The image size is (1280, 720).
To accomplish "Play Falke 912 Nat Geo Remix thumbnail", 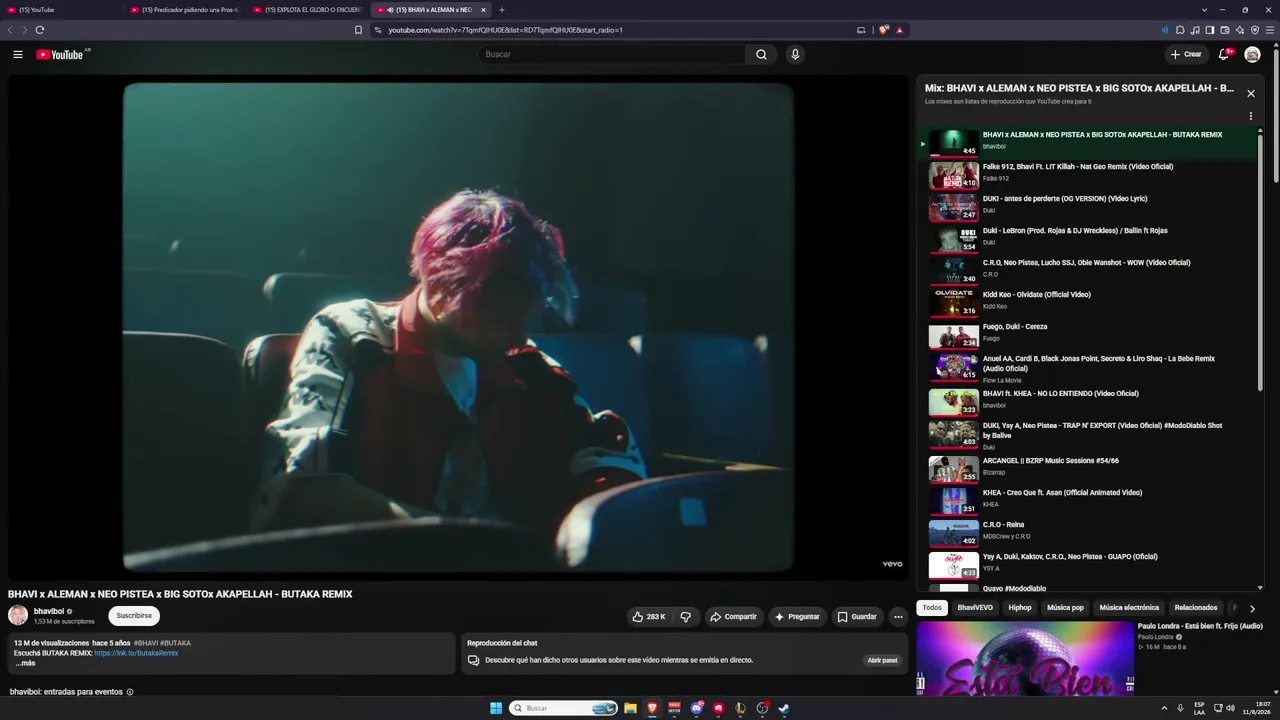I will coord(953,175).
